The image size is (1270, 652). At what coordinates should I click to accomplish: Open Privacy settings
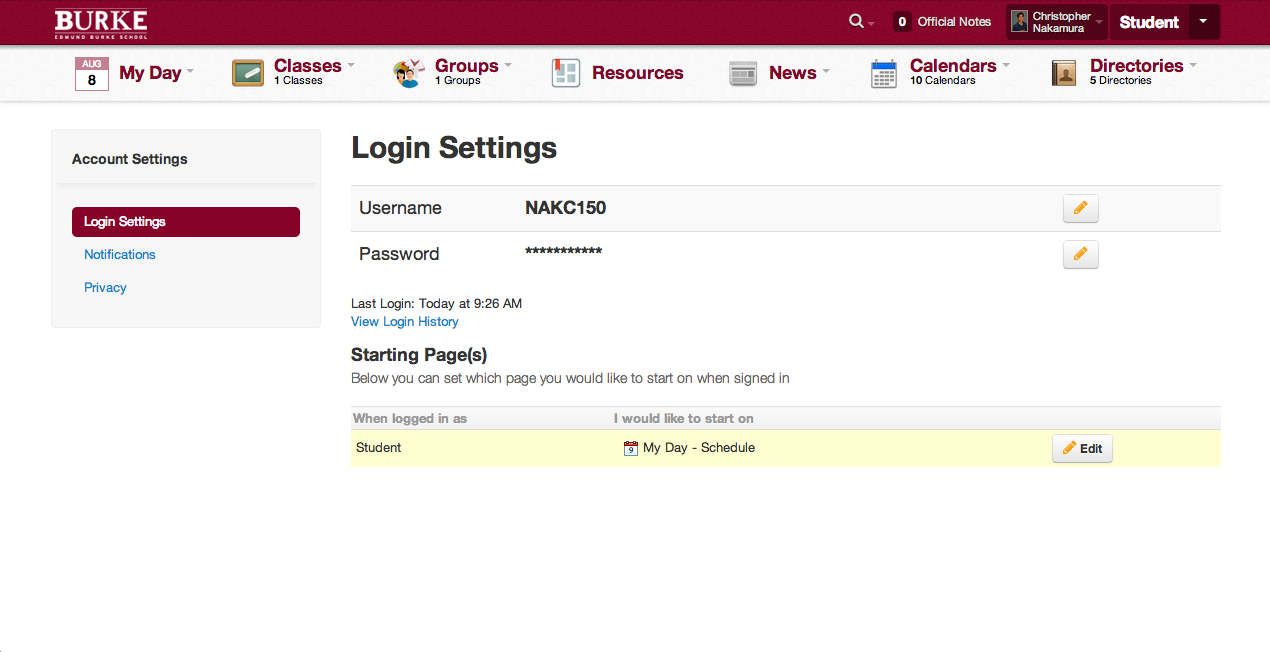click(105, 288)
